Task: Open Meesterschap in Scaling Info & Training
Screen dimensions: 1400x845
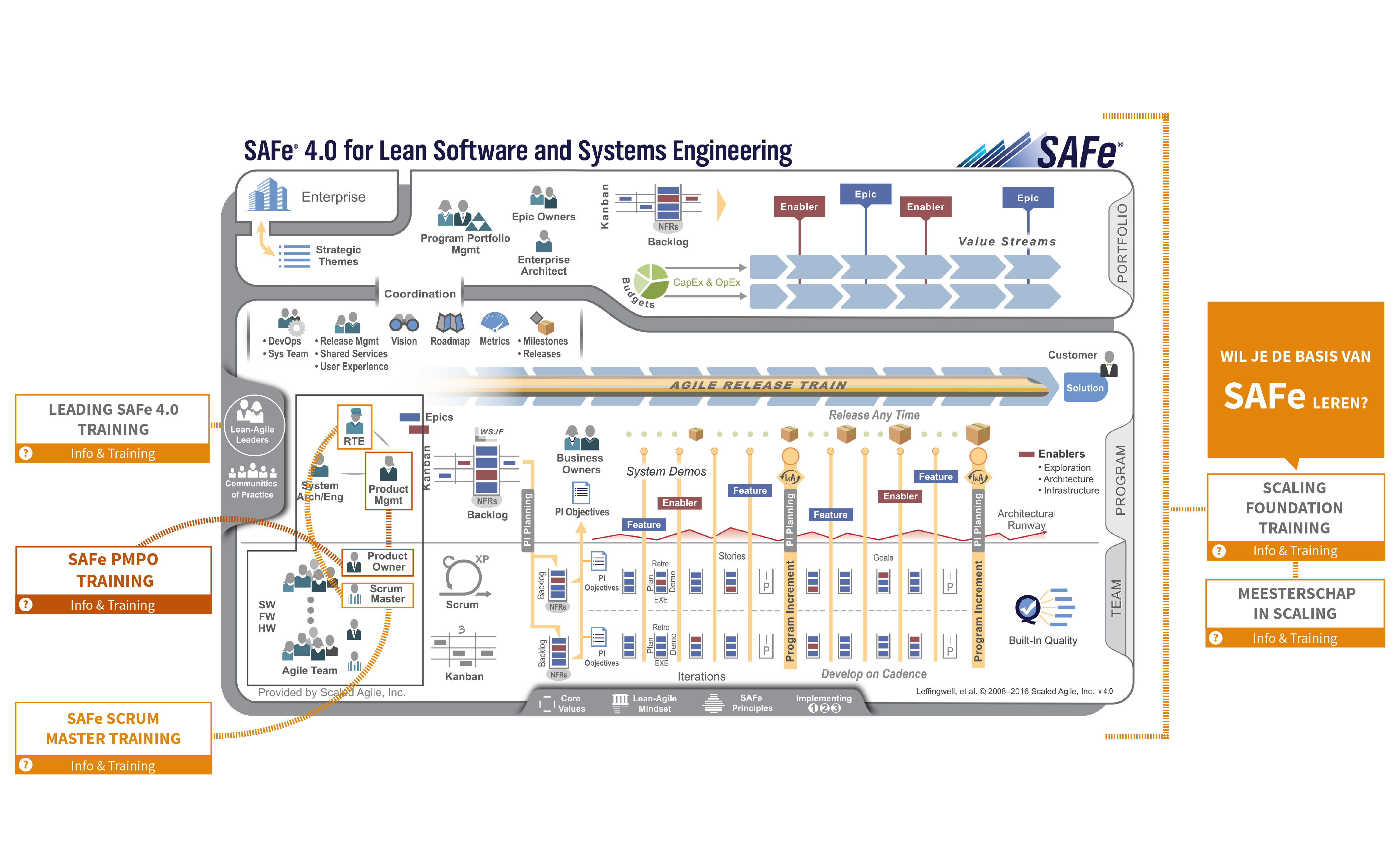Action: (x=1295, y=638)
